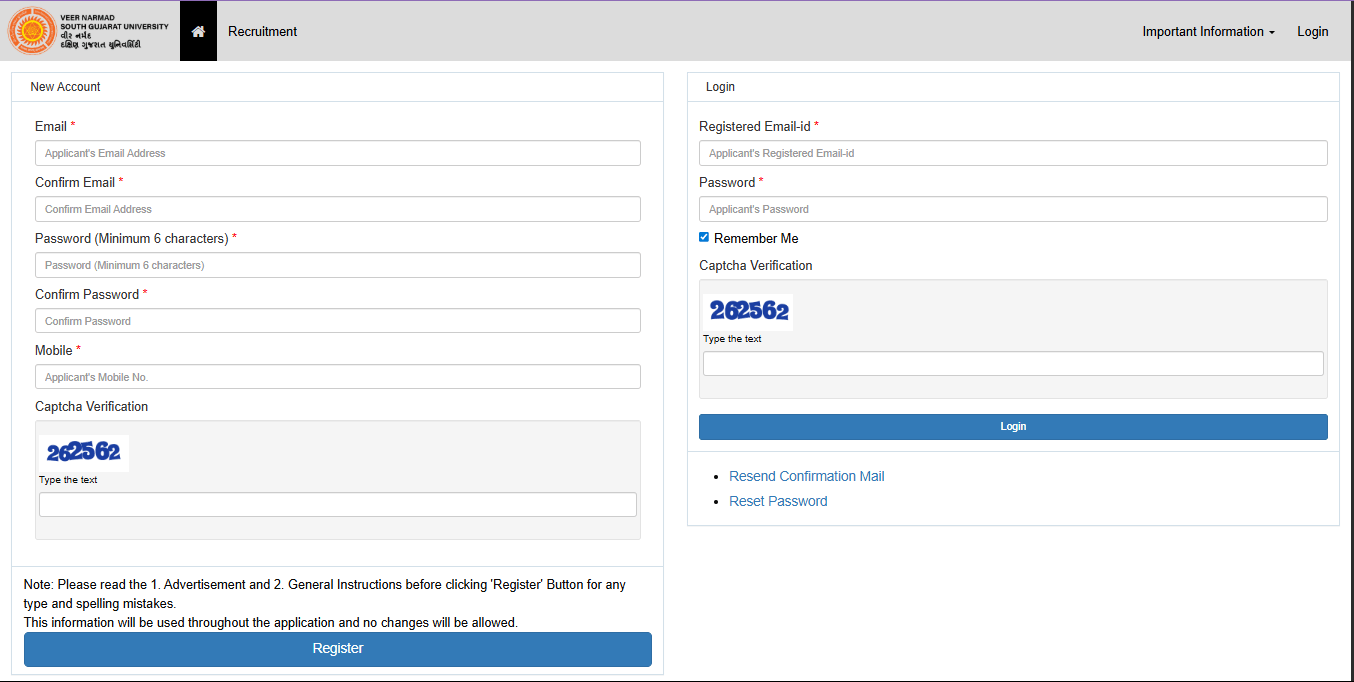This screenshot has width=1354, height=682.
Task: Select the Registered Email-id field
Action: pos(1012,153)
